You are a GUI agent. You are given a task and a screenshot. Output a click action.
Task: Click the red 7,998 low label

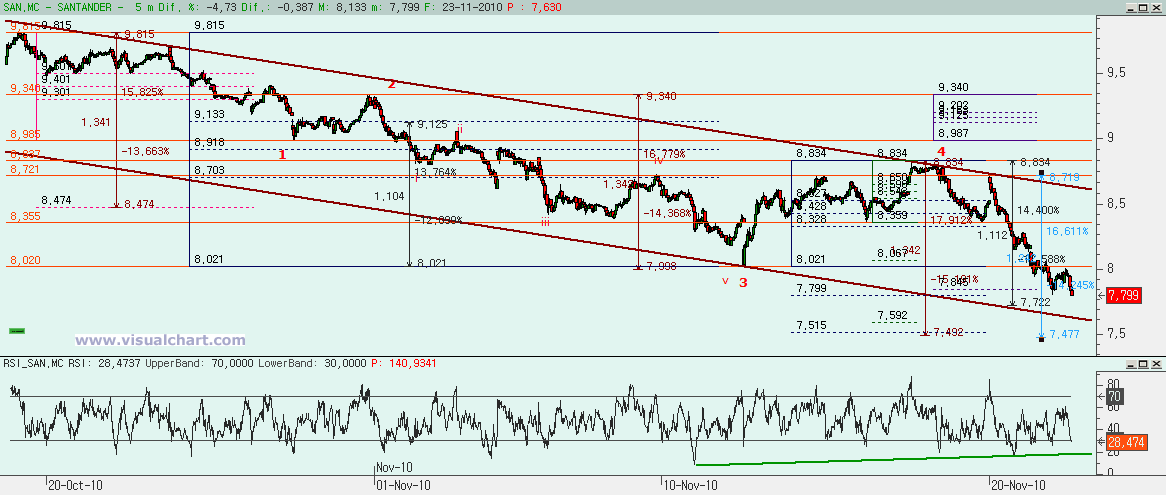(660, 267)
